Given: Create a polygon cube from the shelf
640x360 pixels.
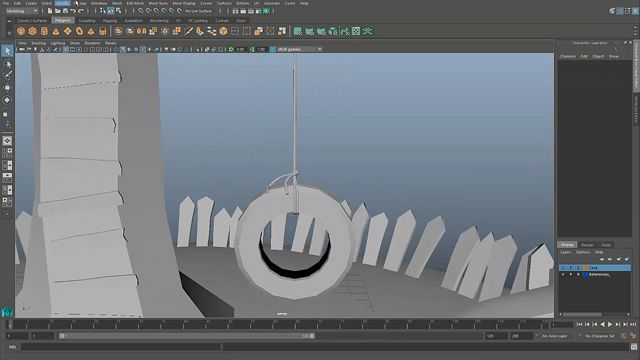Looking at the screenshot, I should click(33, 31).
